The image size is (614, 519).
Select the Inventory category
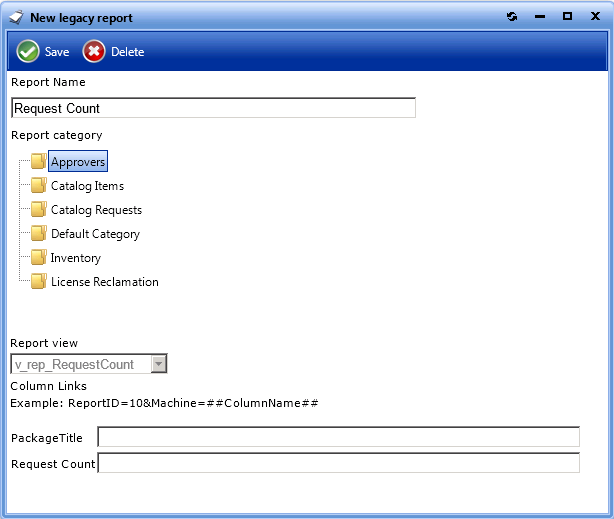pyautogui.click(x=76, y=258)
